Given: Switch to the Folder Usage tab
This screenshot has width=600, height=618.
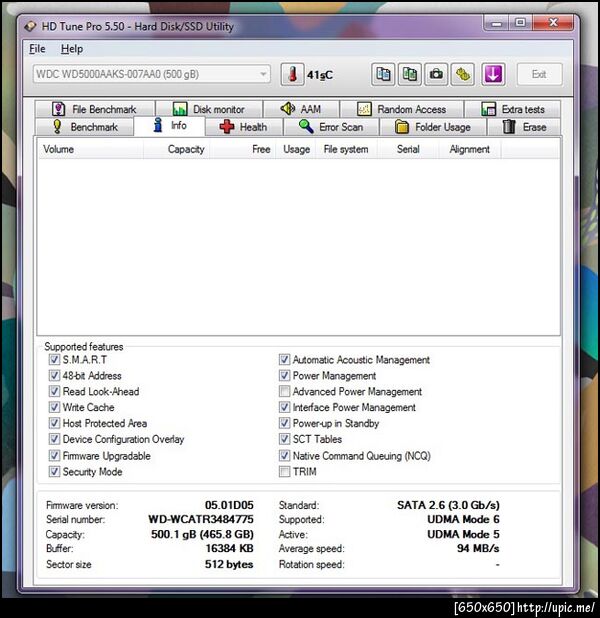Looking at the screenshot, I should pyautogui.click(x=433, y=127).
